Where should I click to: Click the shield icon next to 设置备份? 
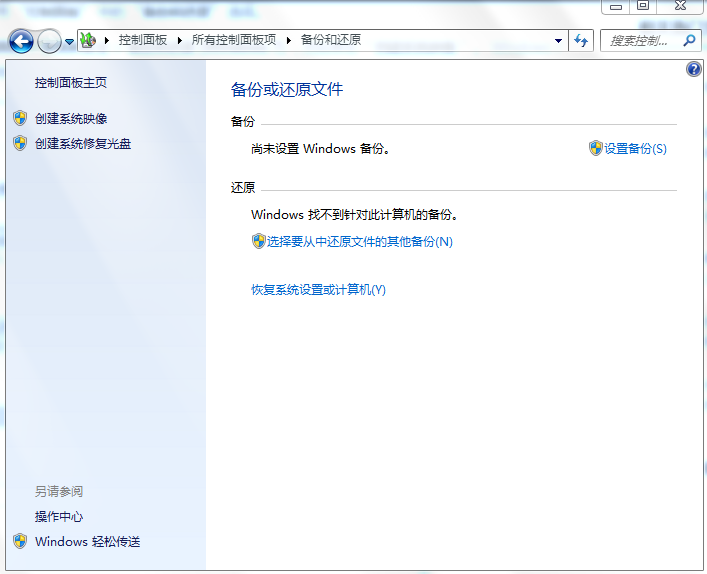coord(596,148)
